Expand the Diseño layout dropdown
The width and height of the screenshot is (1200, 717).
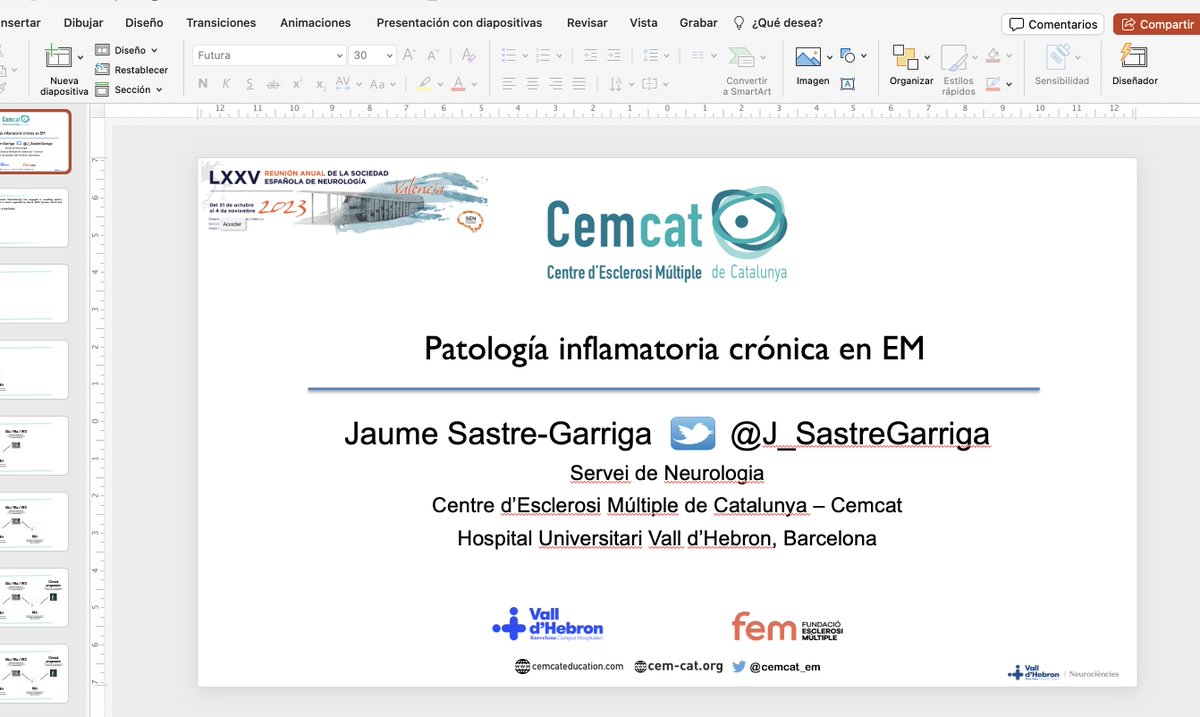pos(153,50)
